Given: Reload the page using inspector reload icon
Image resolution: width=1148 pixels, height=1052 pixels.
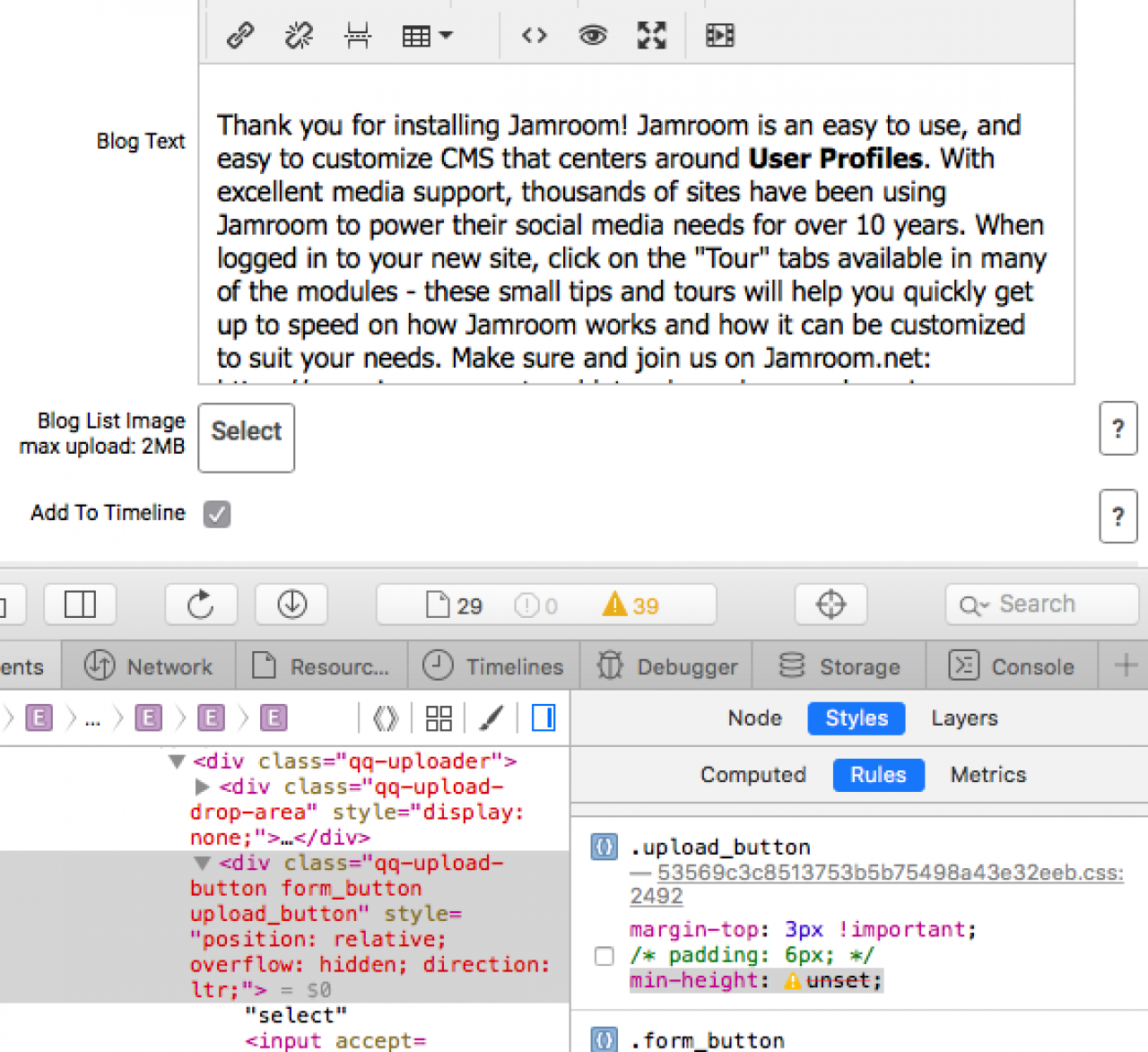Looking at the screenshot, I should click(x=201, y=604).
